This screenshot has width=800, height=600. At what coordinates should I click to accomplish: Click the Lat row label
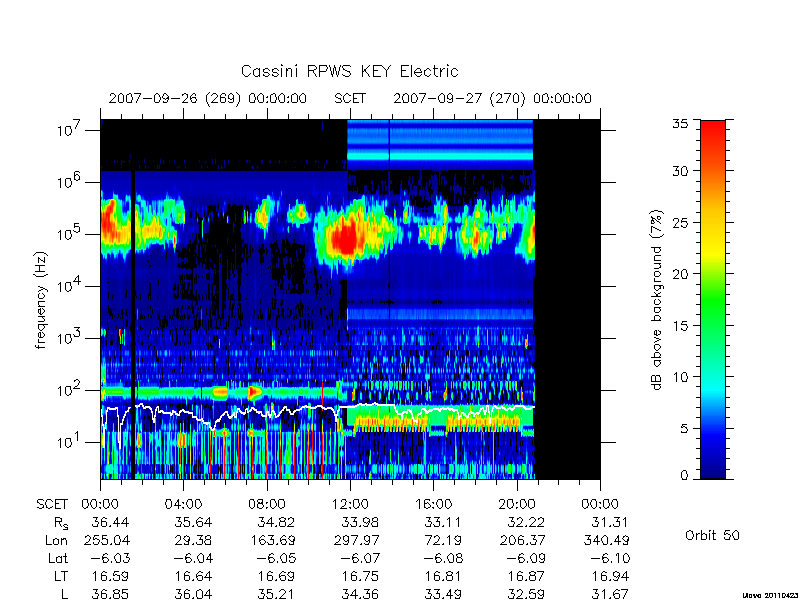coord(58,558)
